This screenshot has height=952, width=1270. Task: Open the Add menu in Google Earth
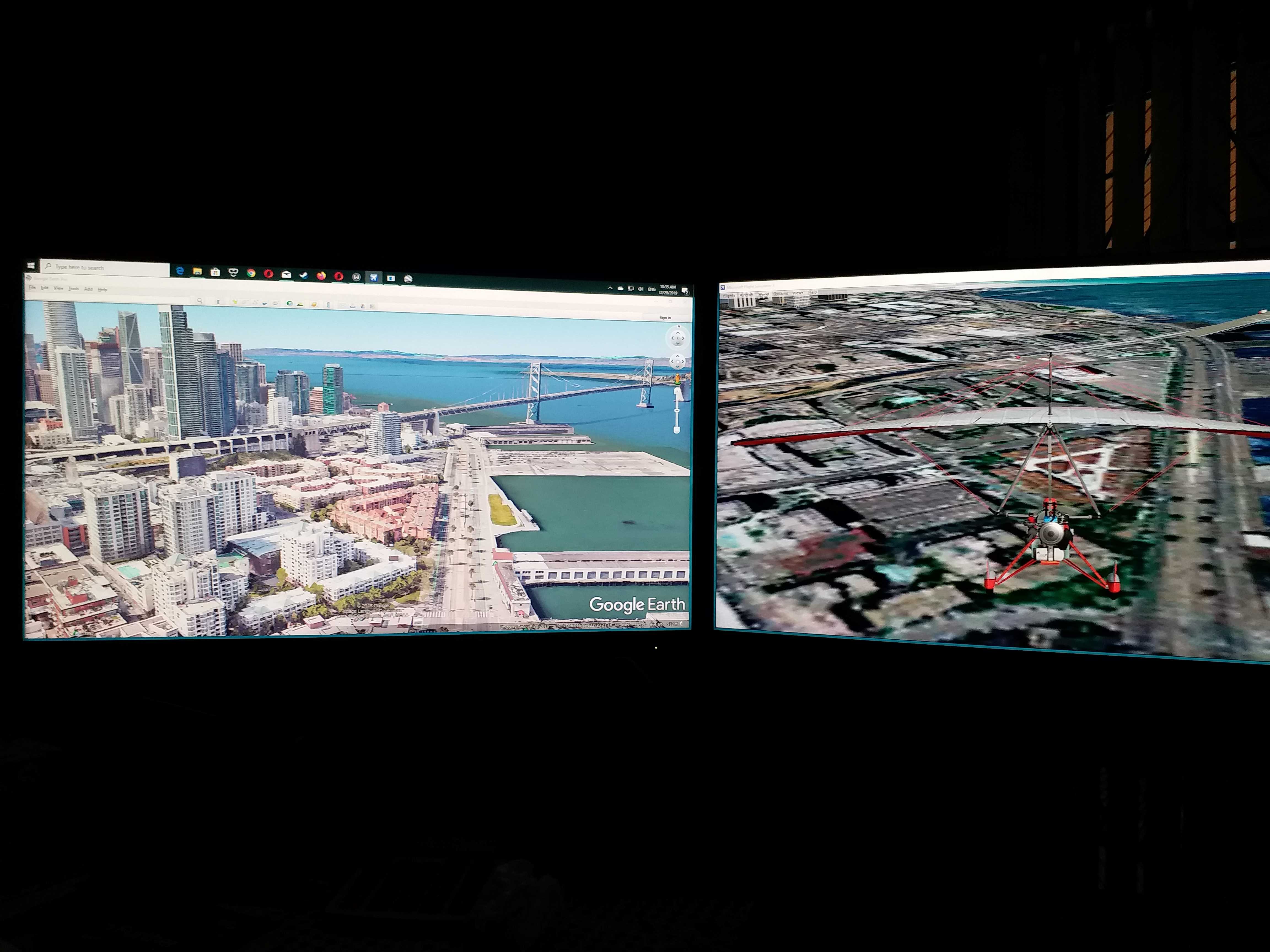[88, 289]
